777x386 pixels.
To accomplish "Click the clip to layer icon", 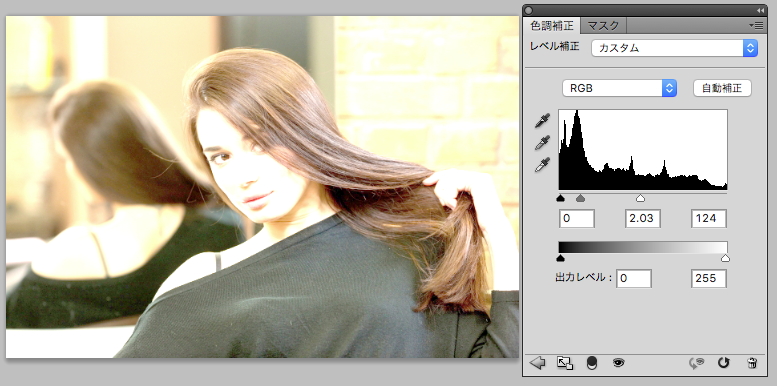I will click(565, 363).
